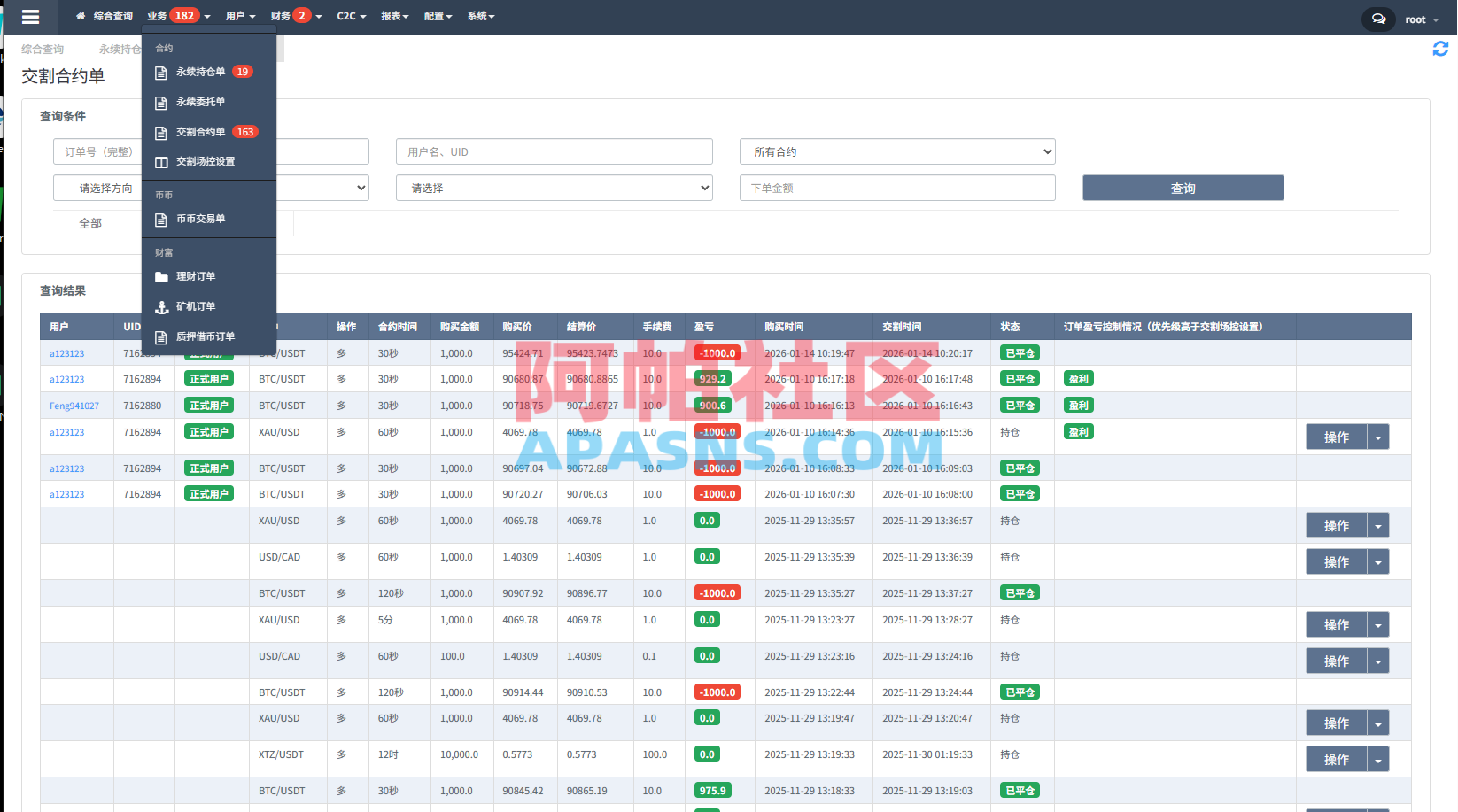Open the chat messages icon near root
The height and width of the screenshot is (812, 1458).
click(1378, 19)
